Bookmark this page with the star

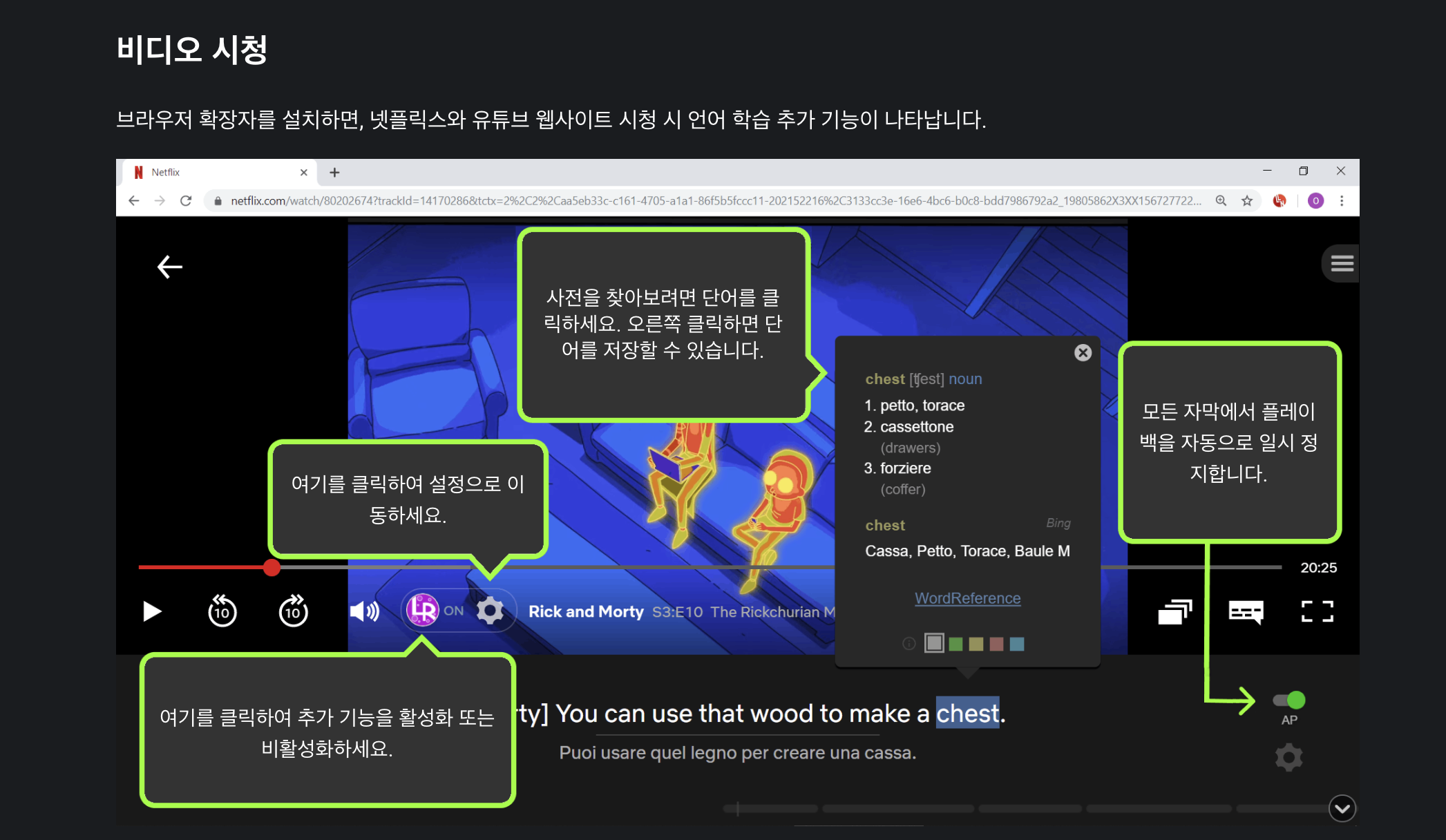(x=1247, y=201)
